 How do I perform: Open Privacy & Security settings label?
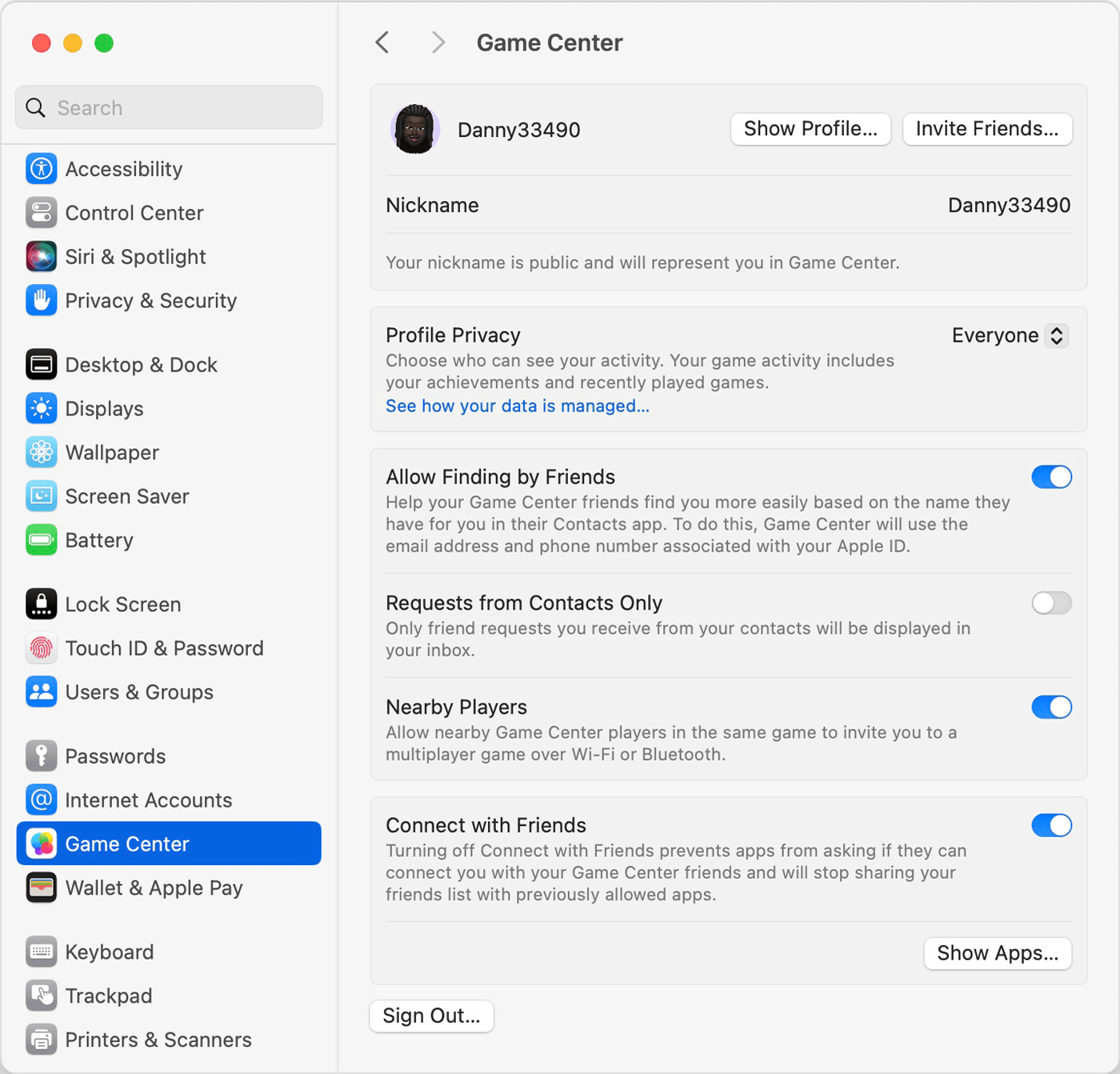tap(151, 301)
